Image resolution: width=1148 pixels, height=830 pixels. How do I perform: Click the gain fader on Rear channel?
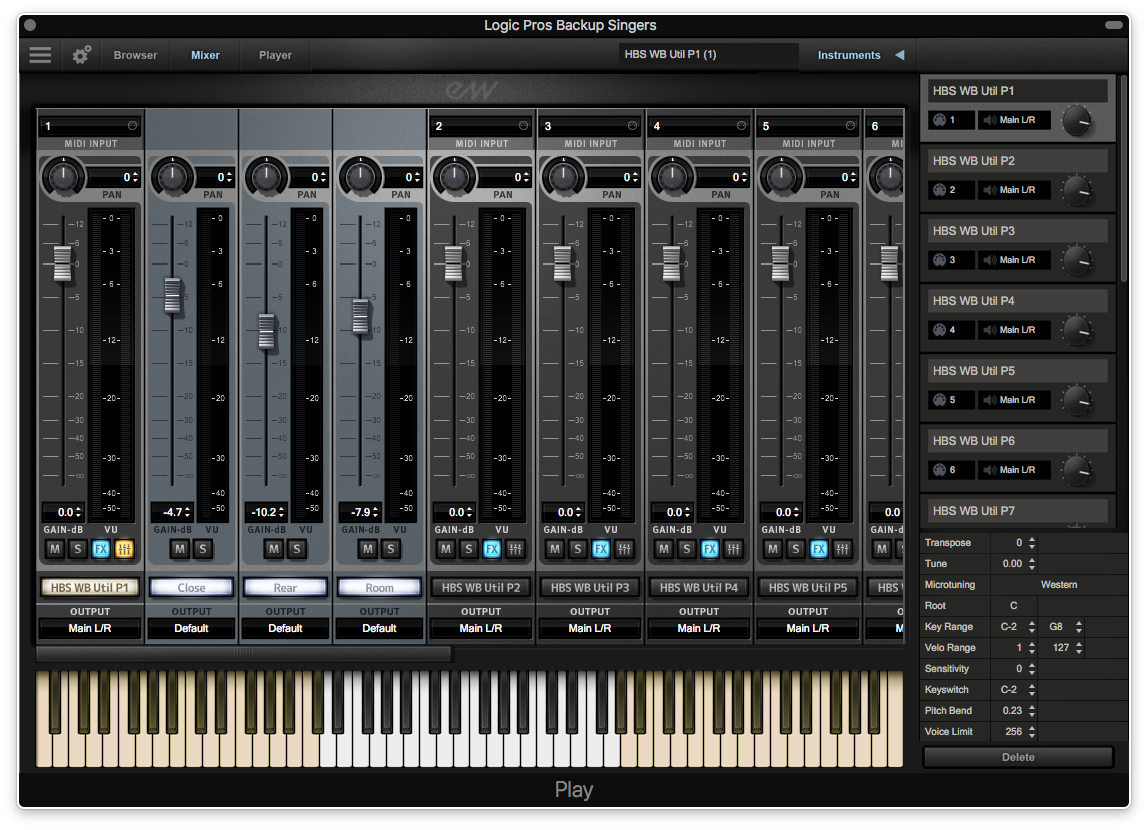[266, 332]
